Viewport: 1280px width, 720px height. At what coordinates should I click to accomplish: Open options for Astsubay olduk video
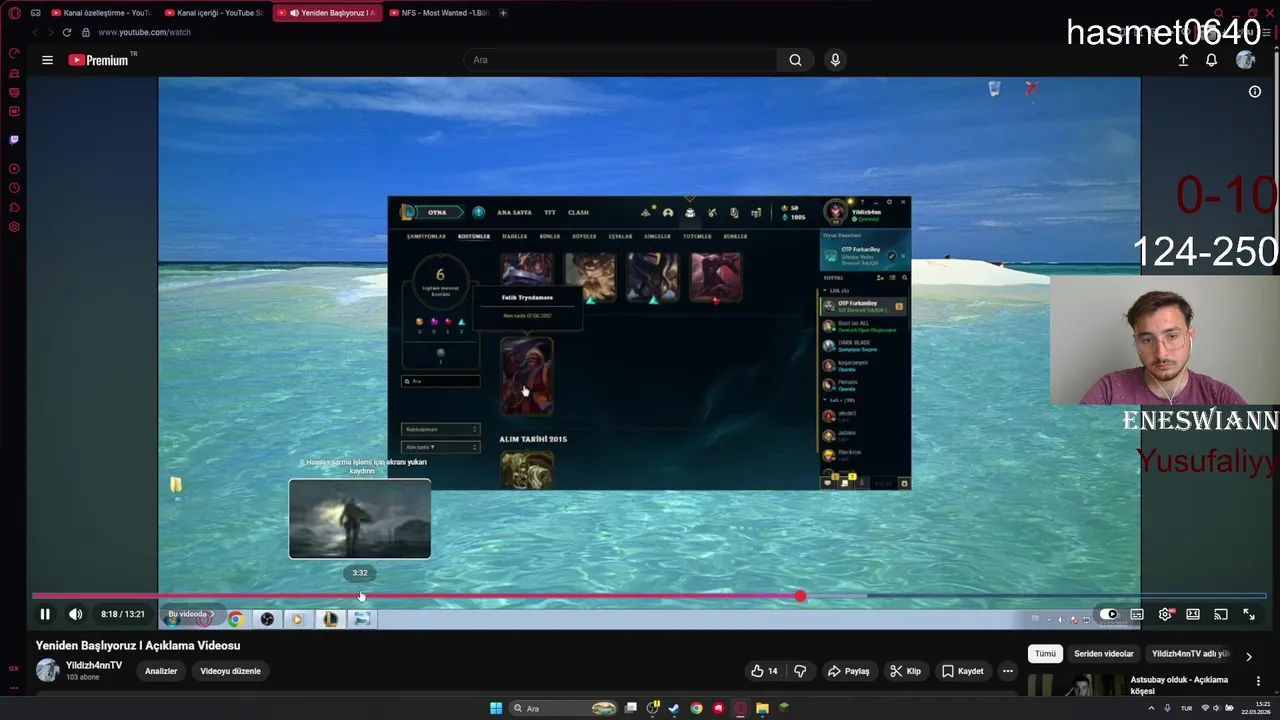(x=1258, y=681)
